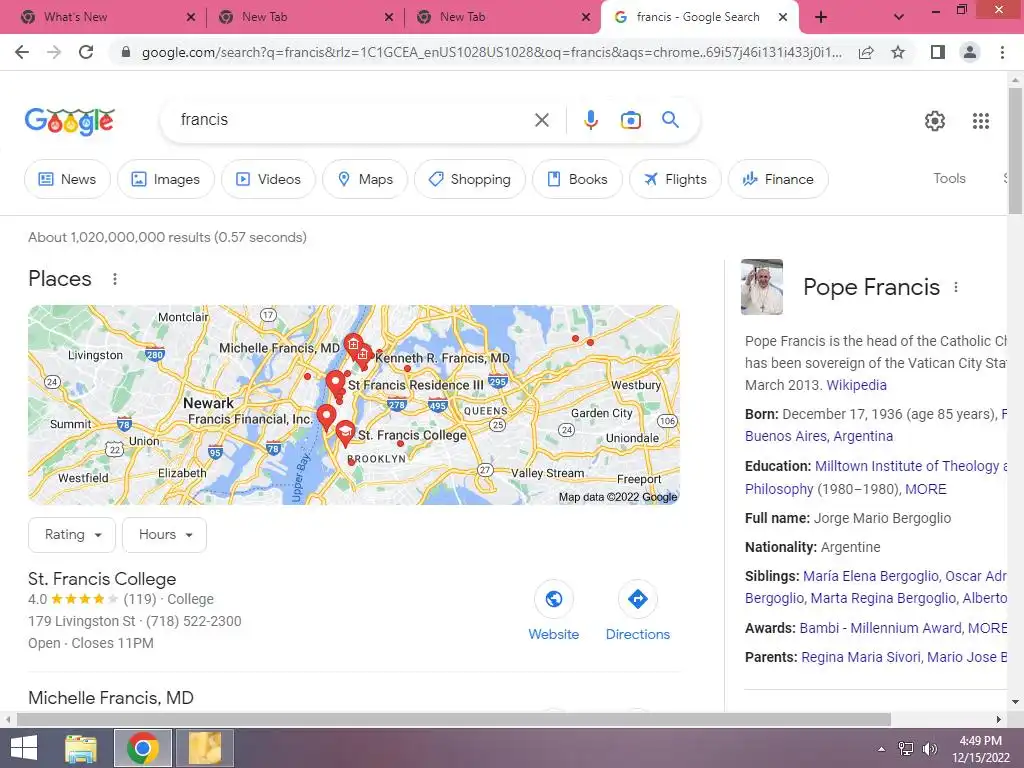The width and height of the screenshot is (1024, 768).
Task: Close the francis Google Search tab
Action: 783,18
